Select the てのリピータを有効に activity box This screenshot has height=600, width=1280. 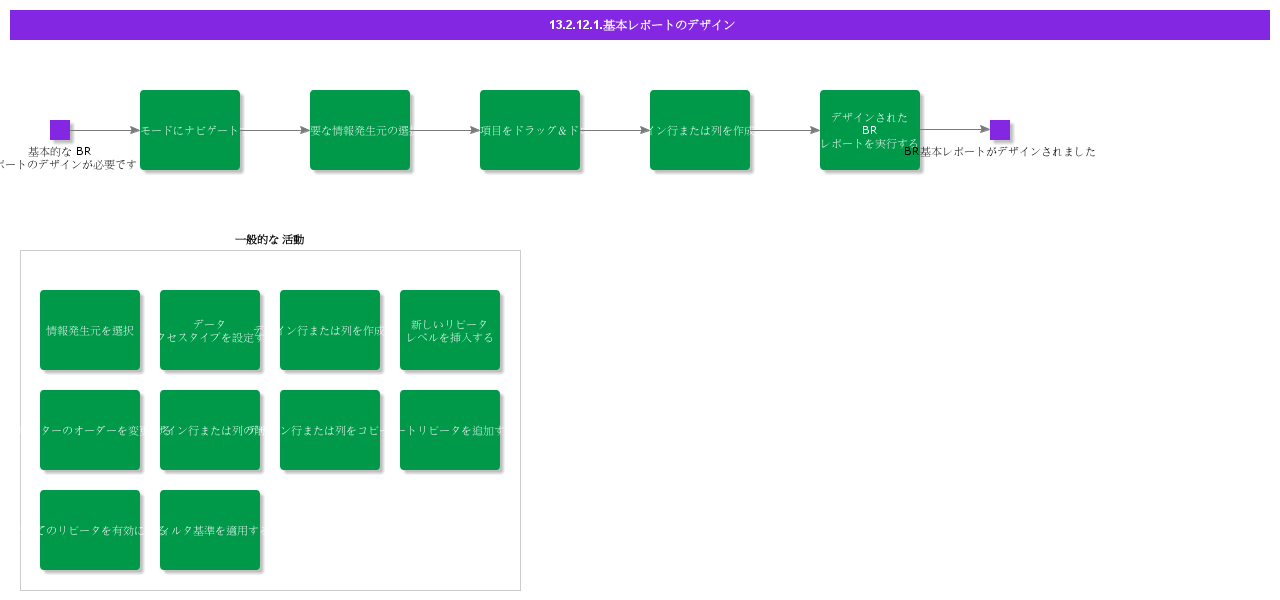pos(90,530)
